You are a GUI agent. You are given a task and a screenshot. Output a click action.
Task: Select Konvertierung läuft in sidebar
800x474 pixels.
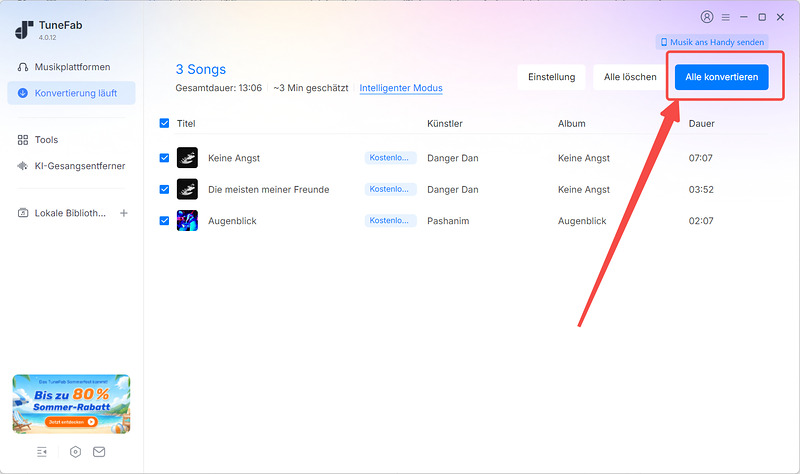coord(71,93)
